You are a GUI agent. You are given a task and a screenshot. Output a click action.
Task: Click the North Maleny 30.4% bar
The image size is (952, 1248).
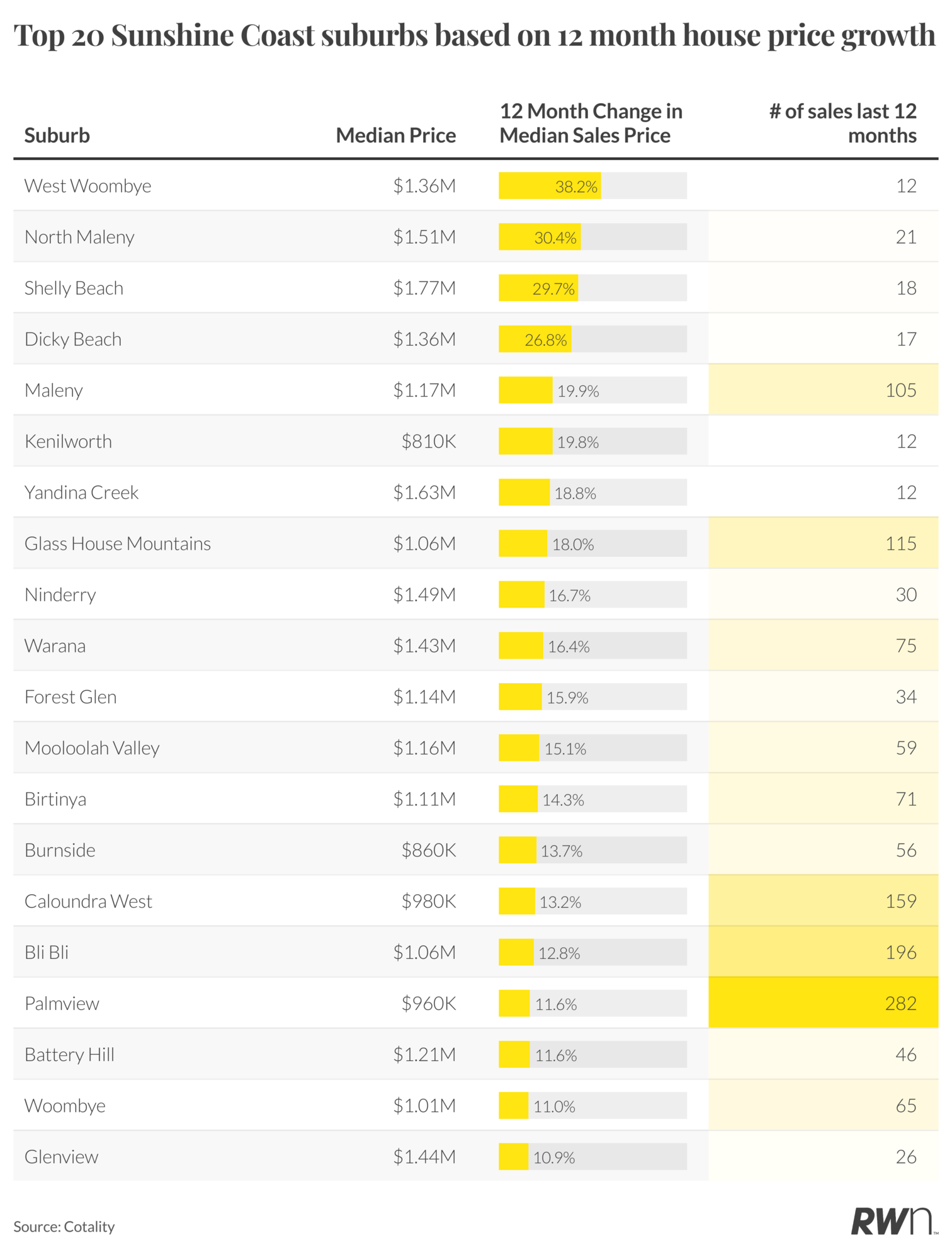click(540, 237)
